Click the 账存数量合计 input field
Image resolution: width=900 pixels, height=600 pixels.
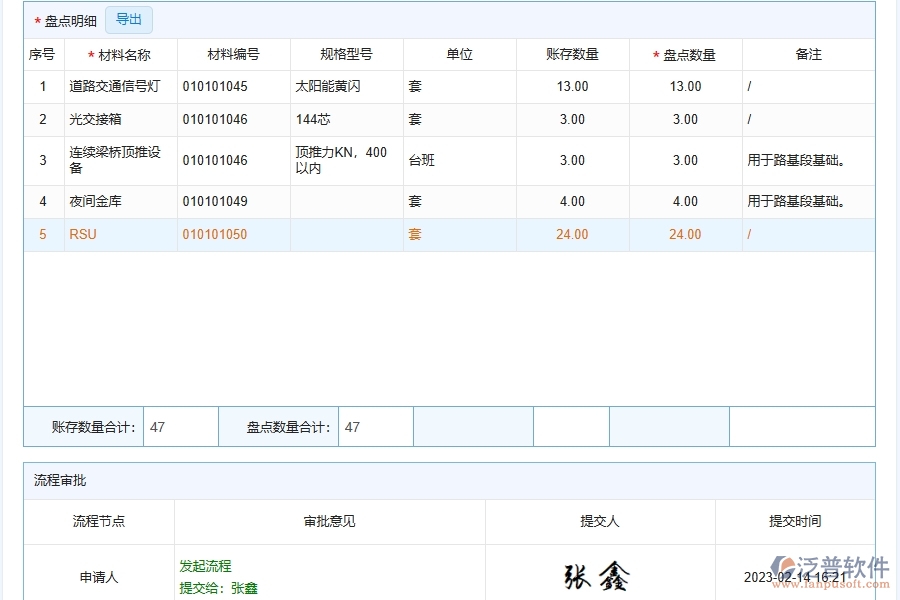point(181,426)
